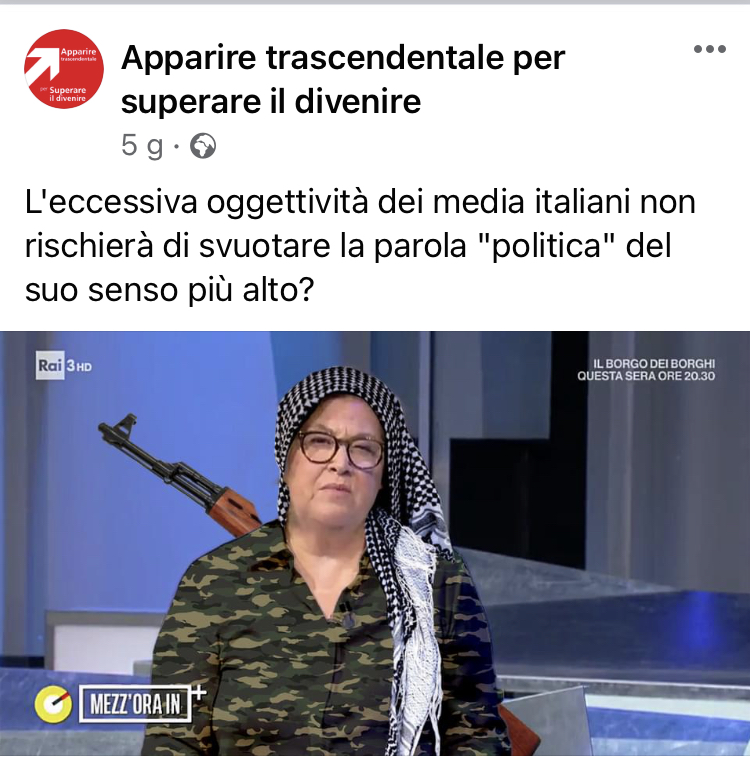Select the post caption about "media italiani"

(360, 246)
